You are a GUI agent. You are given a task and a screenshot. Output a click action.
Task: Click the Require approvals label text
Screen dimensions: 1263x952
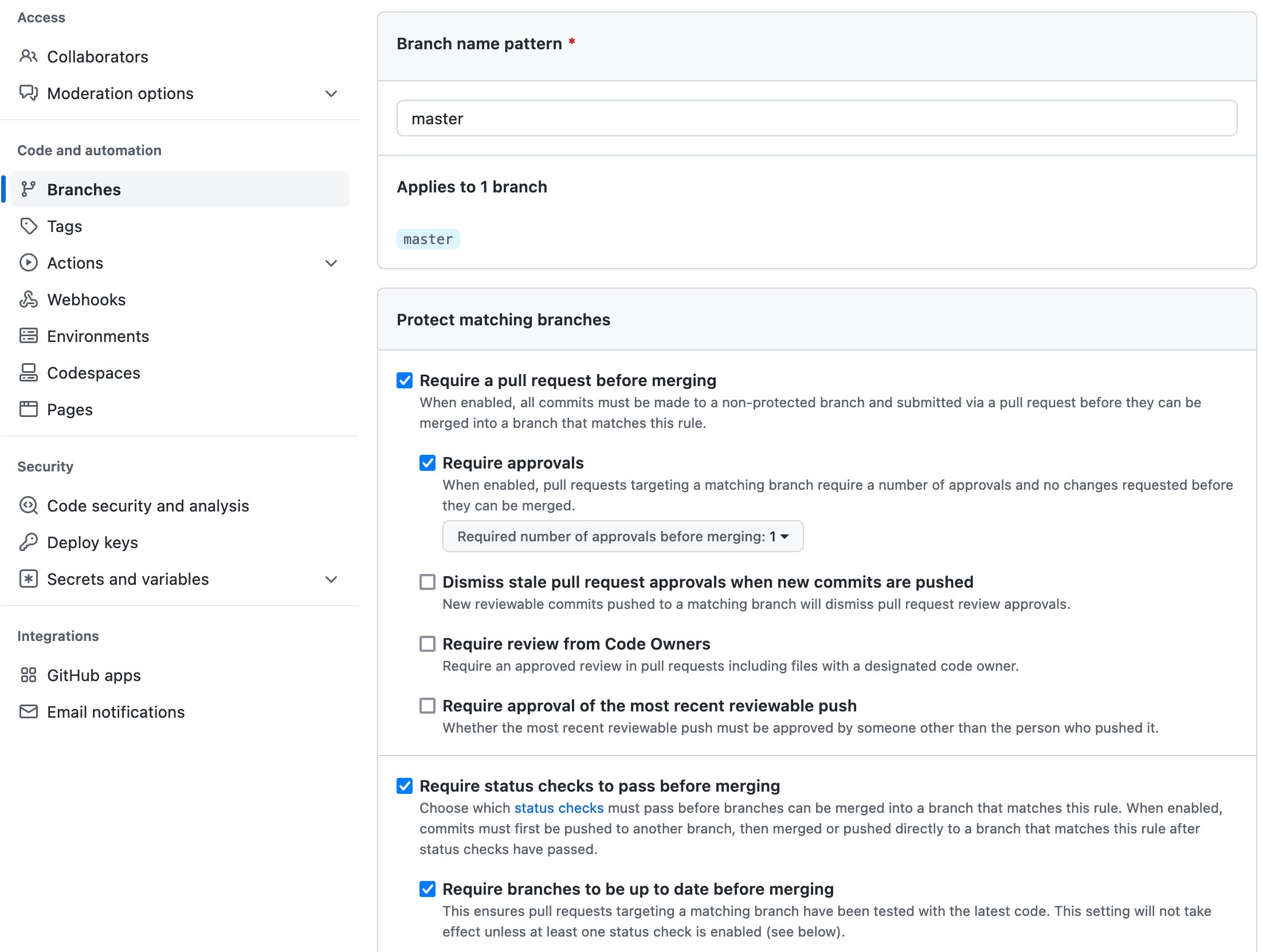513,463
